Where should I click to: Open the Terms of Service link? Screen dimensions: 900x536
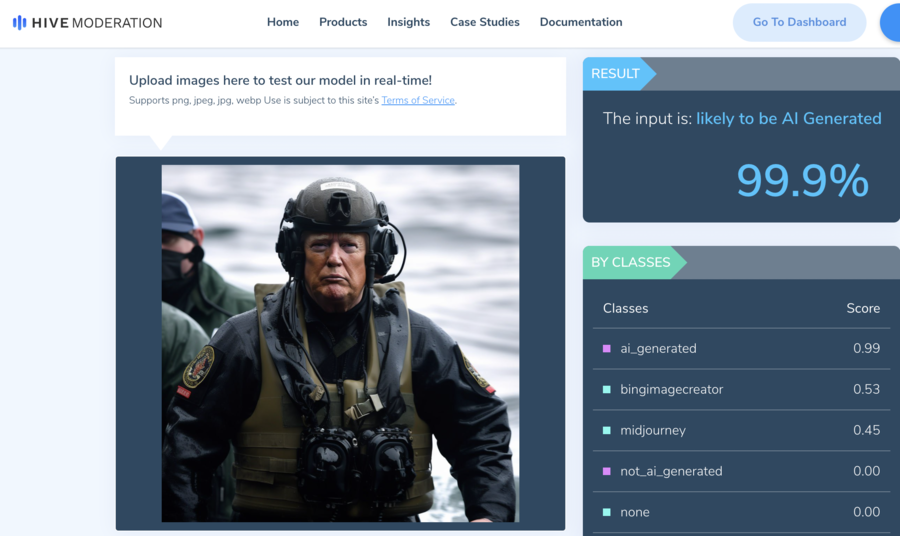coord(418,100)
